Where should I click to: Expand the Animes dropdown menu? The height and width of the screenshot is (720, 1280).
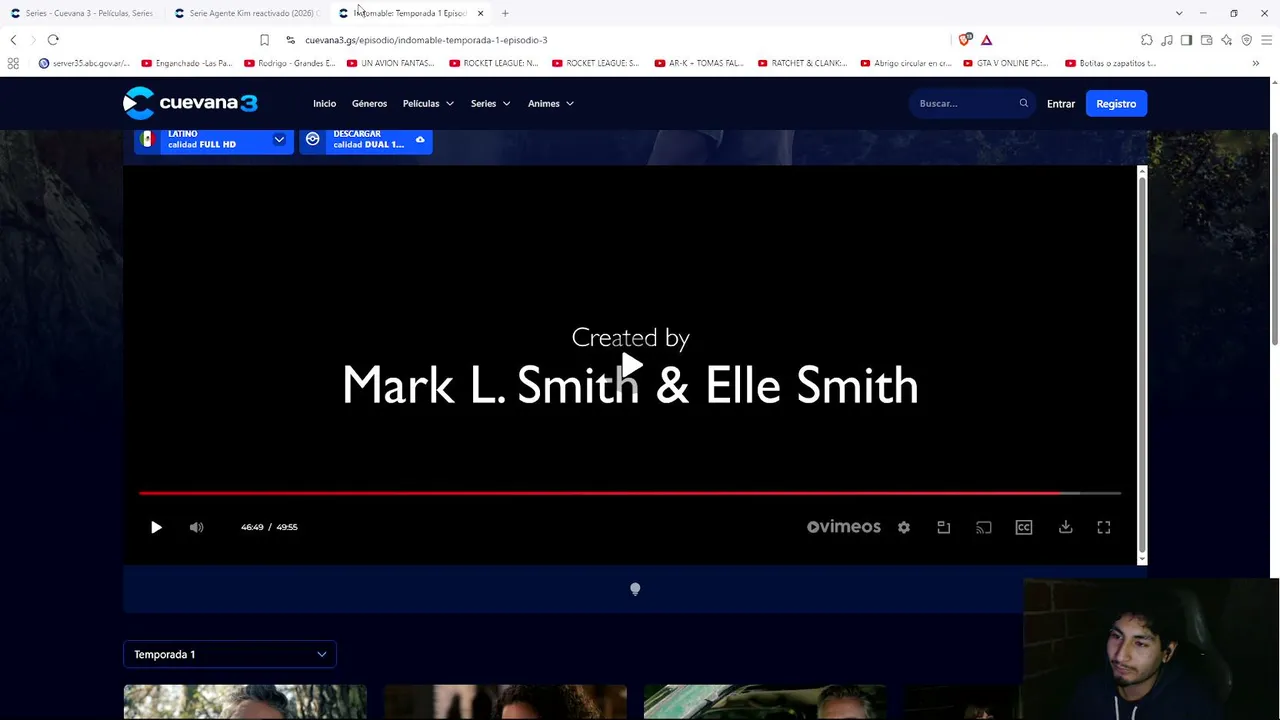point(551,103)
